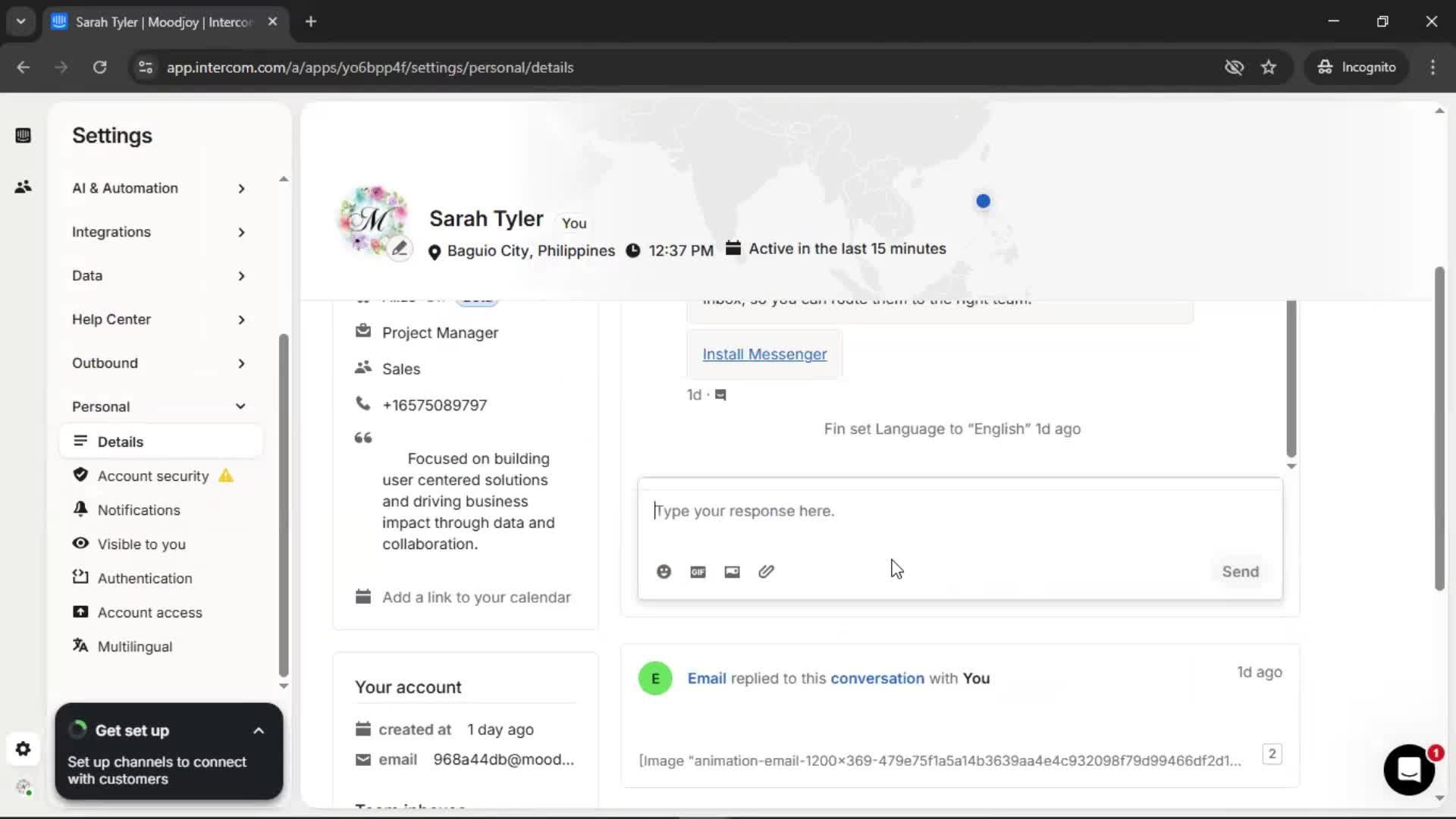Click the E avatar on email activity

point(655,679)
